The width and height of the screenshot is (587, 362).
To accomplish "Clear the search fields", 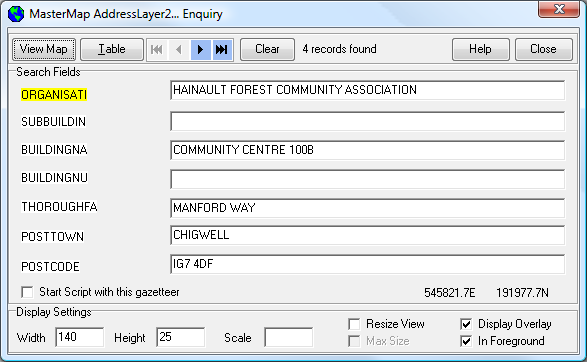I will pyautogui.click(x=267, y=49).
